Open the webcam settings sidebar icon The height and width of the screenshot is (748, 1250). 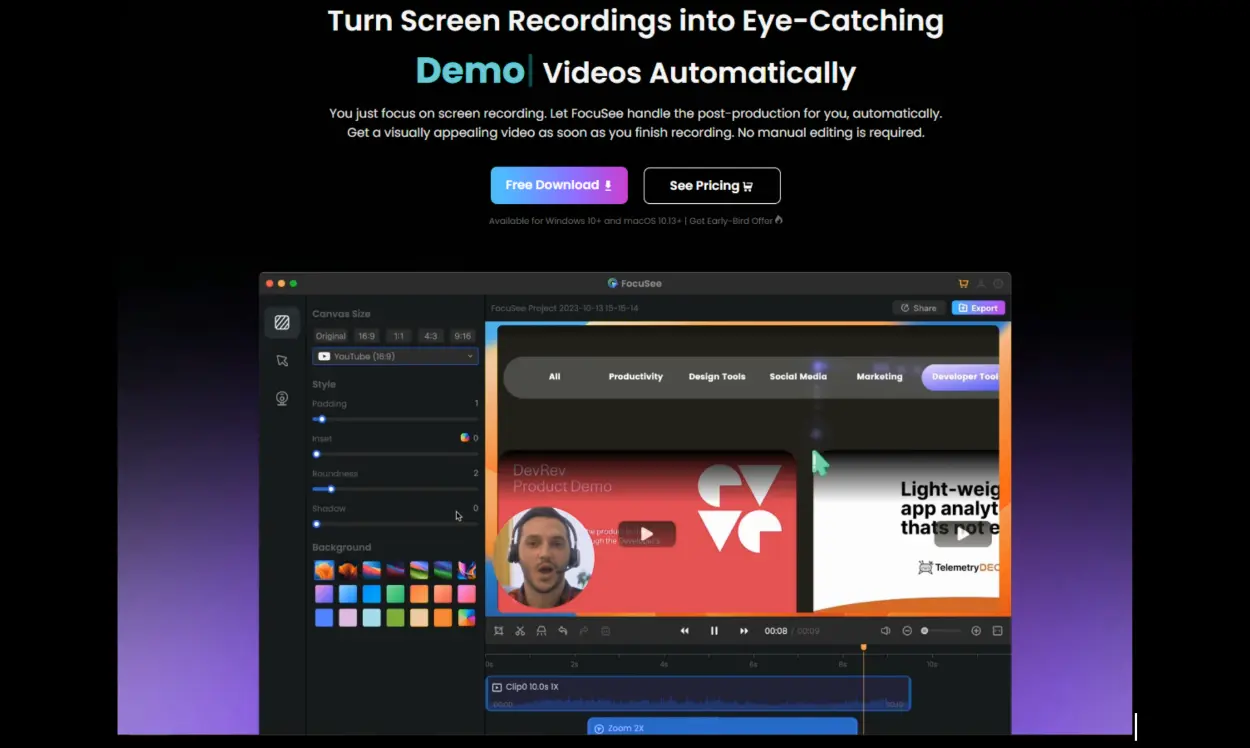(282, 399)
